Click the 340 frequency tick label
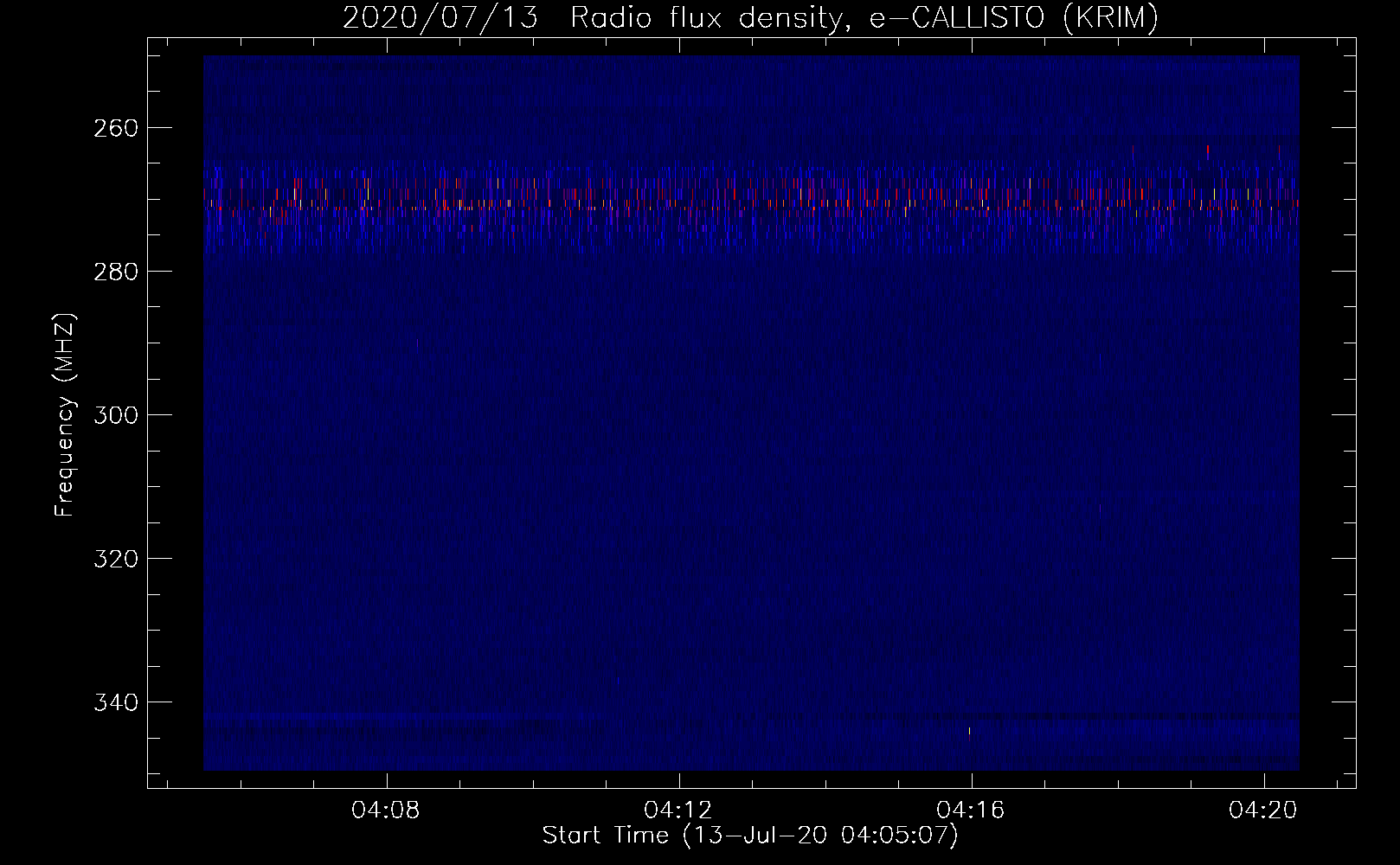The image size is (1400, 865). 116,702
